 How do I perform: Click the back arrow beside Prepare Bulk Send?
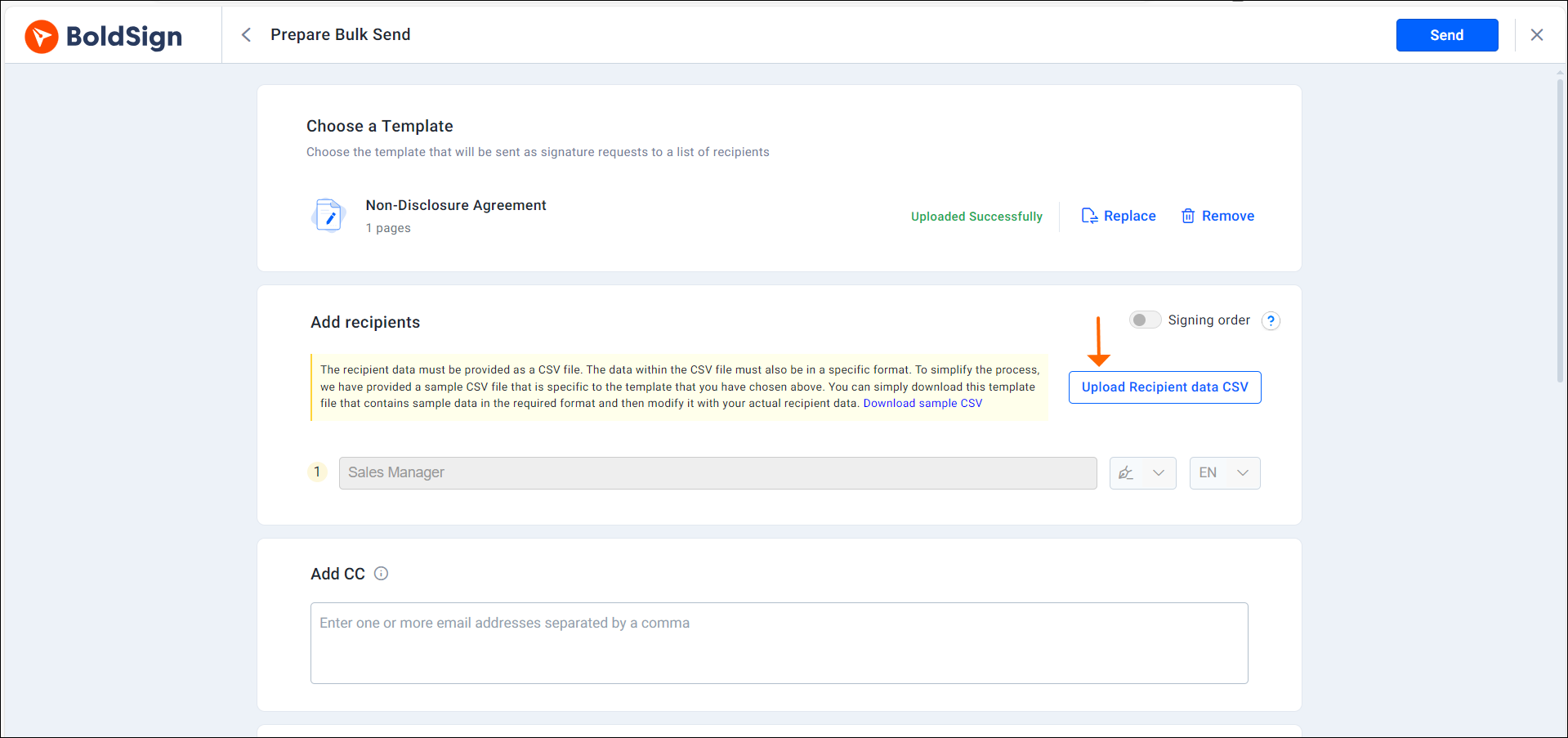pyautogui.click(x=246, y=34)
